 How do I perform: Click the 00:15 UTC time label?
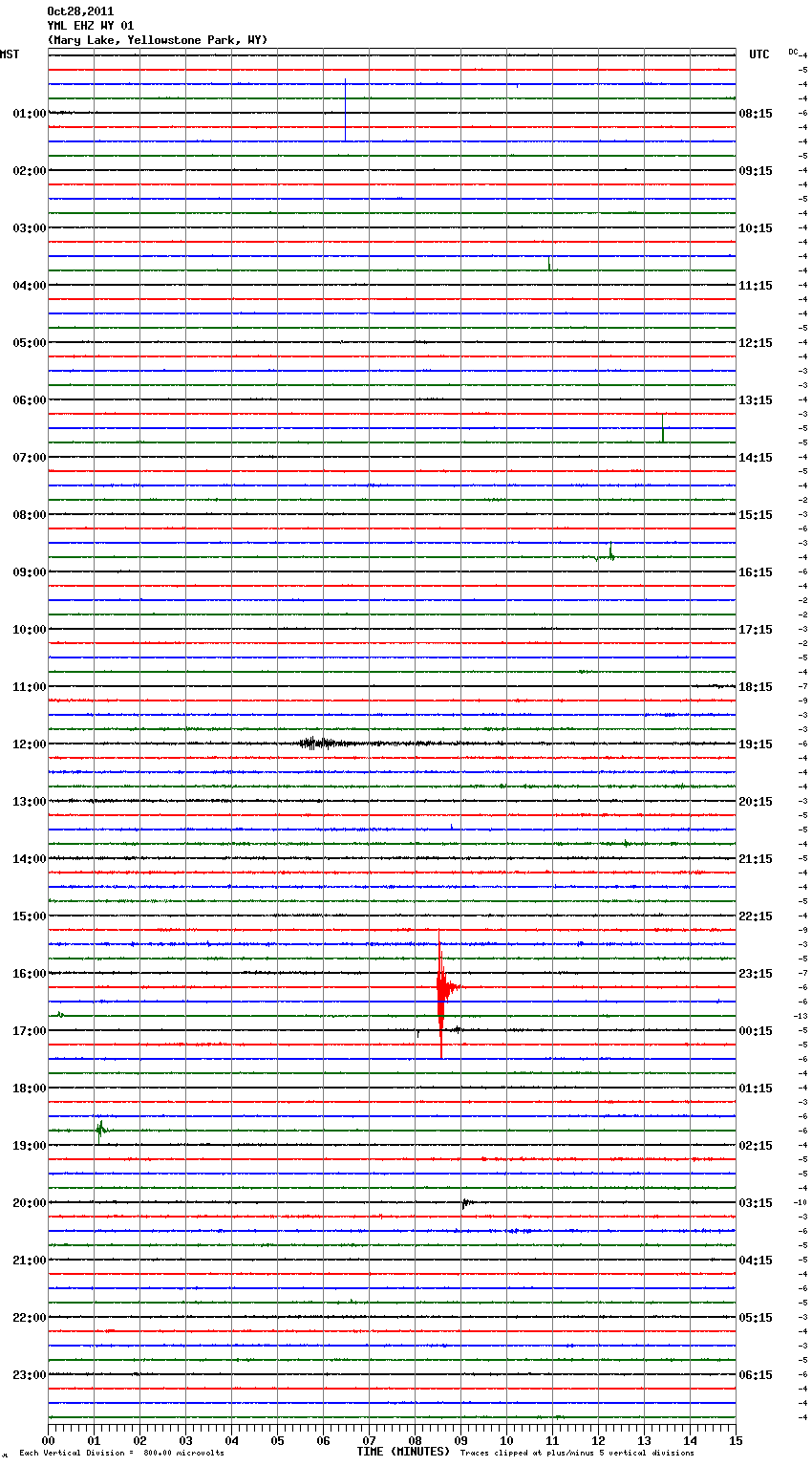pos(756,1031)
